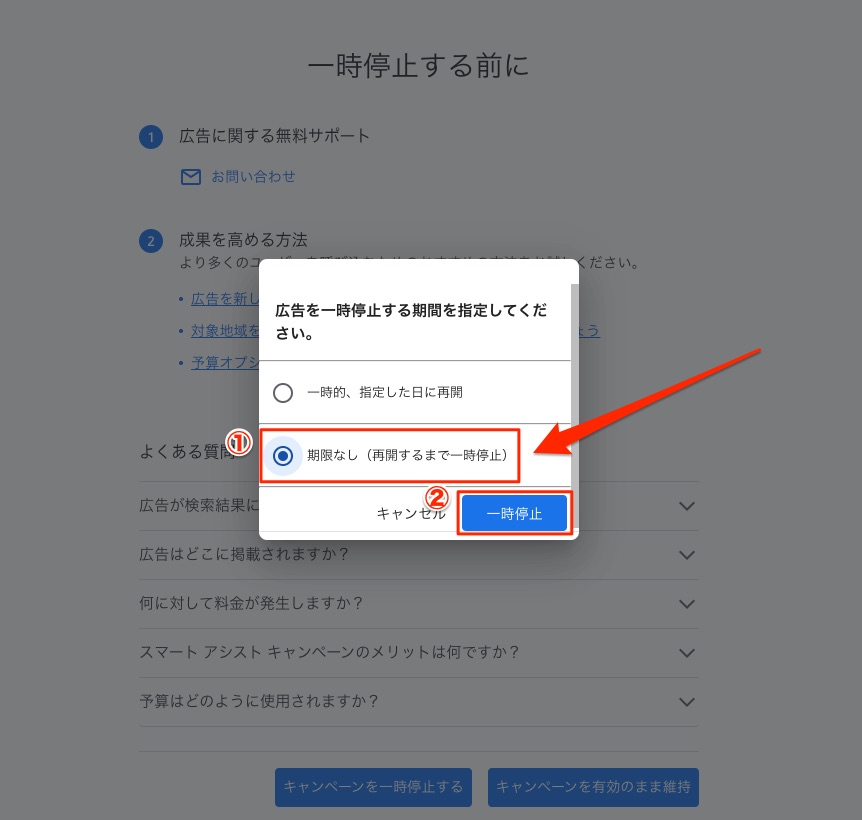Open the 広告を新し… link
Image resolution: width=862 pixels, height=820 pixels.
click(225, 299)
